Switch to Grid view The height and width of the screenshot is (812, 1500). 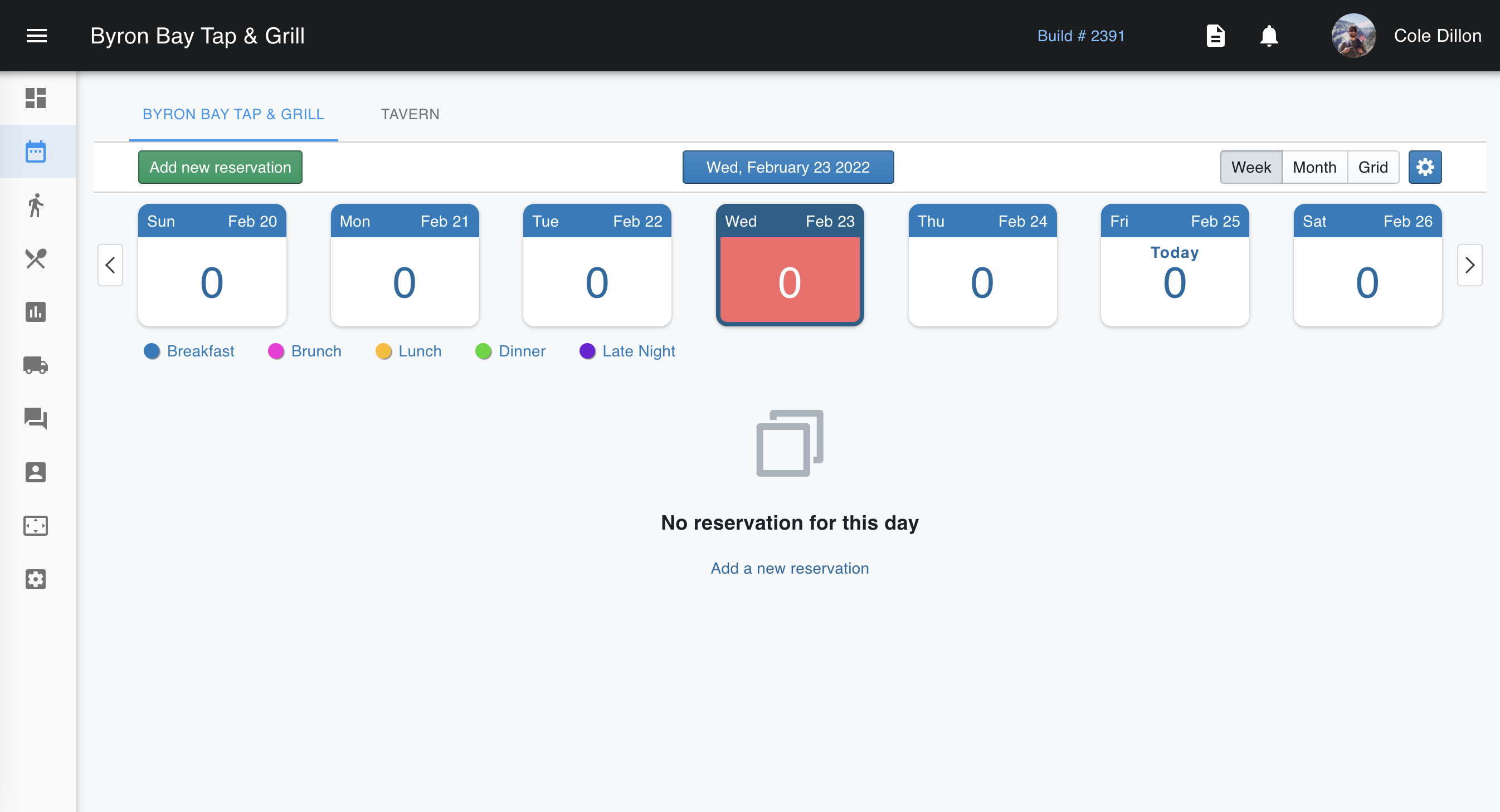point(1372,168)
